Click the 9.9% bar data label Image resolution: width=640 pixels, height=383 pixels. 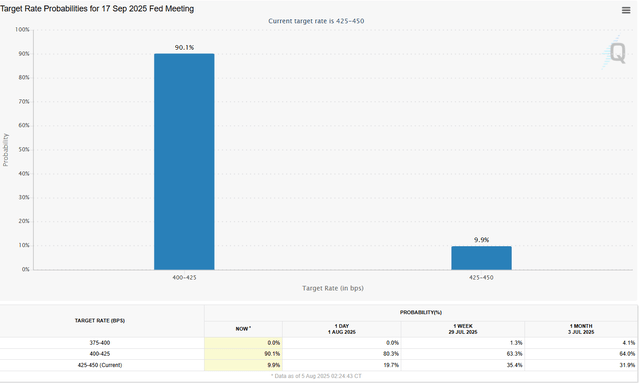(481, 240)
